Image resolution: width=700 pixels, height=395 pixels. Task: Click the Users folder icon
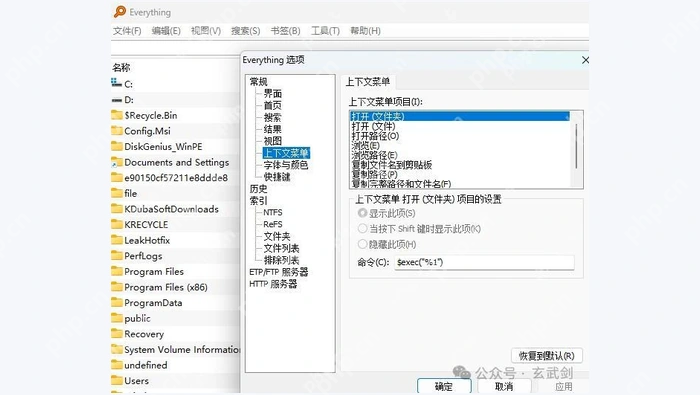117,381
